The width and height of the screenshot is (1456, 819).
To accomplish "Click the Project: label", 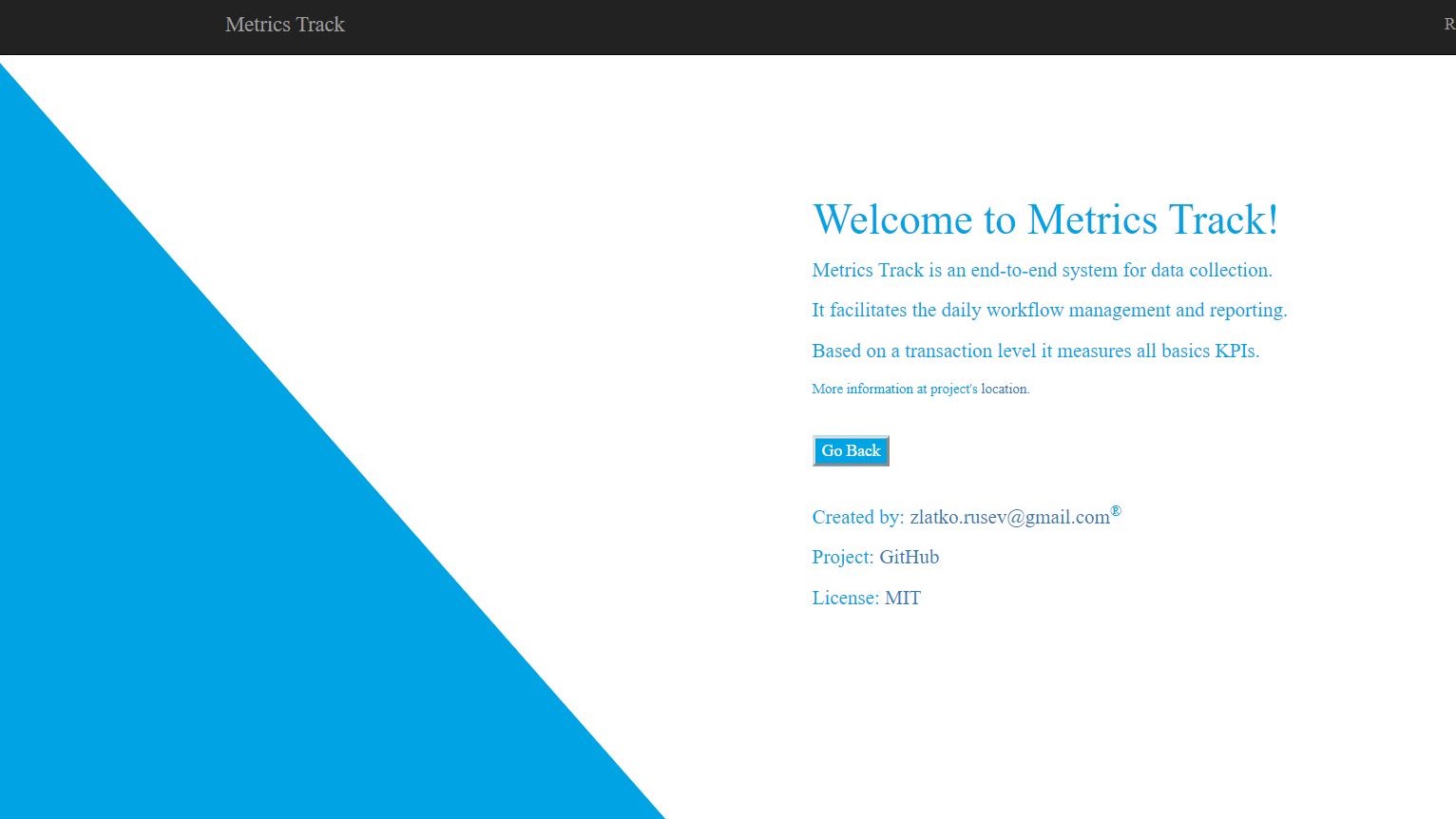I will pos(843,557).
